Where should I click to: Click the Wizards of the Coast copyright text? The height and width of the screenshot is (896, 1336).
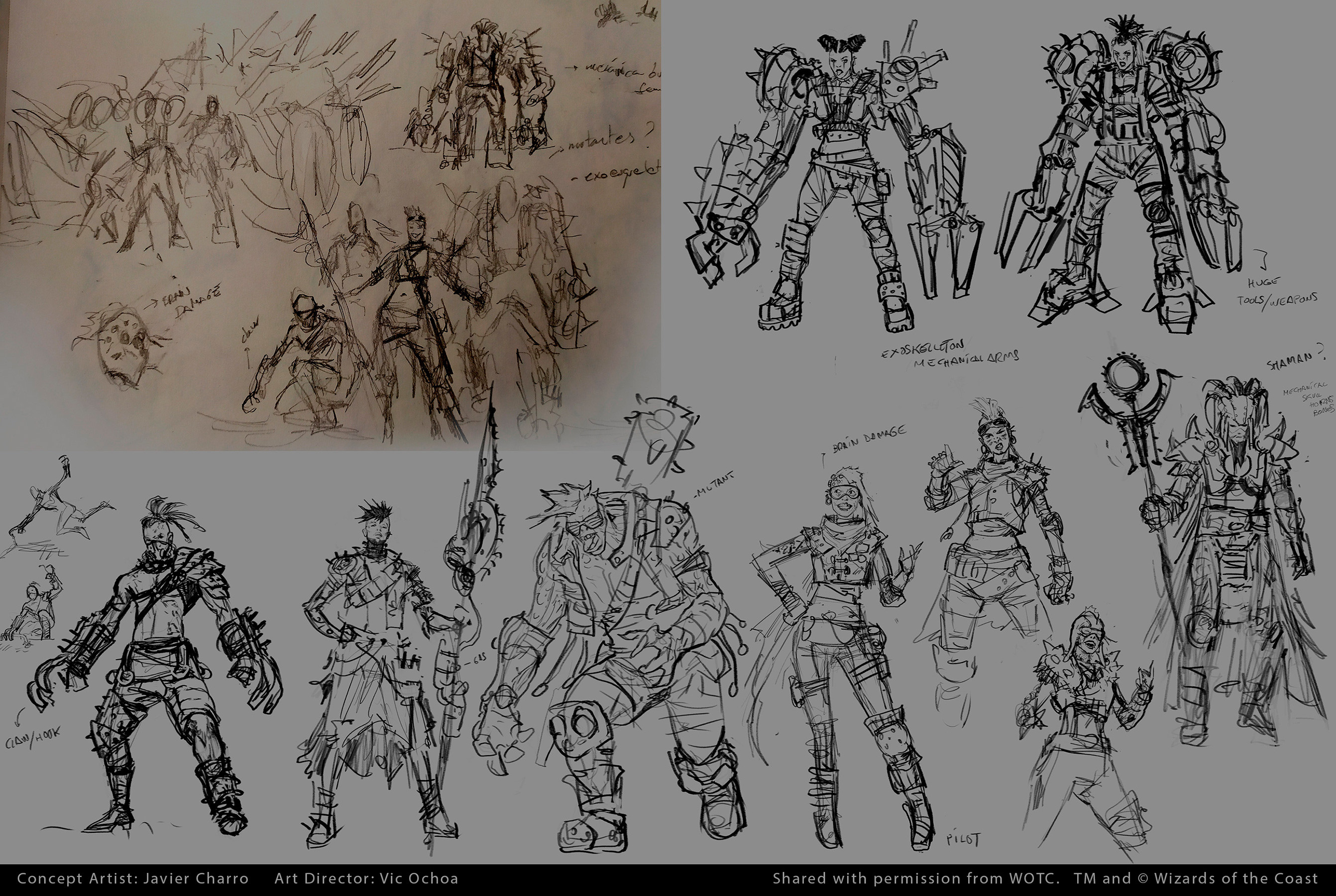point(1196,878)
